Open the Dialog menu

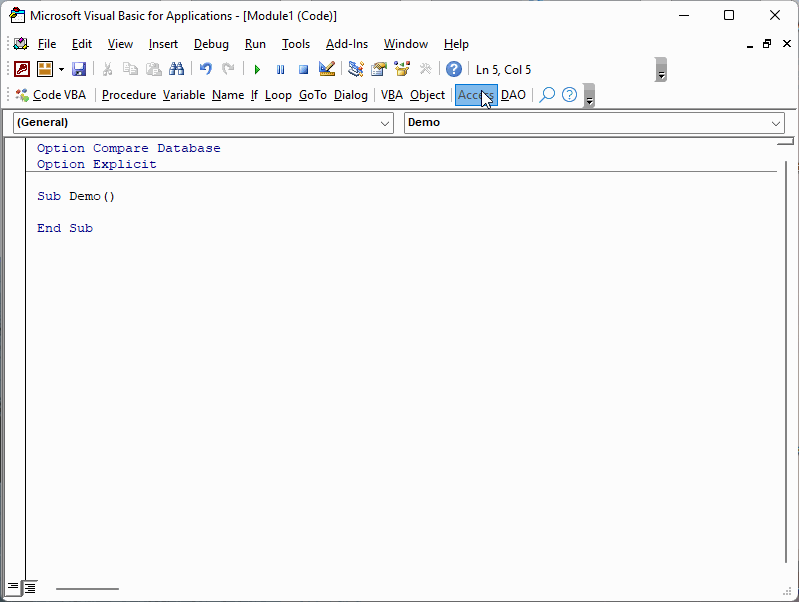click(351, 95)
